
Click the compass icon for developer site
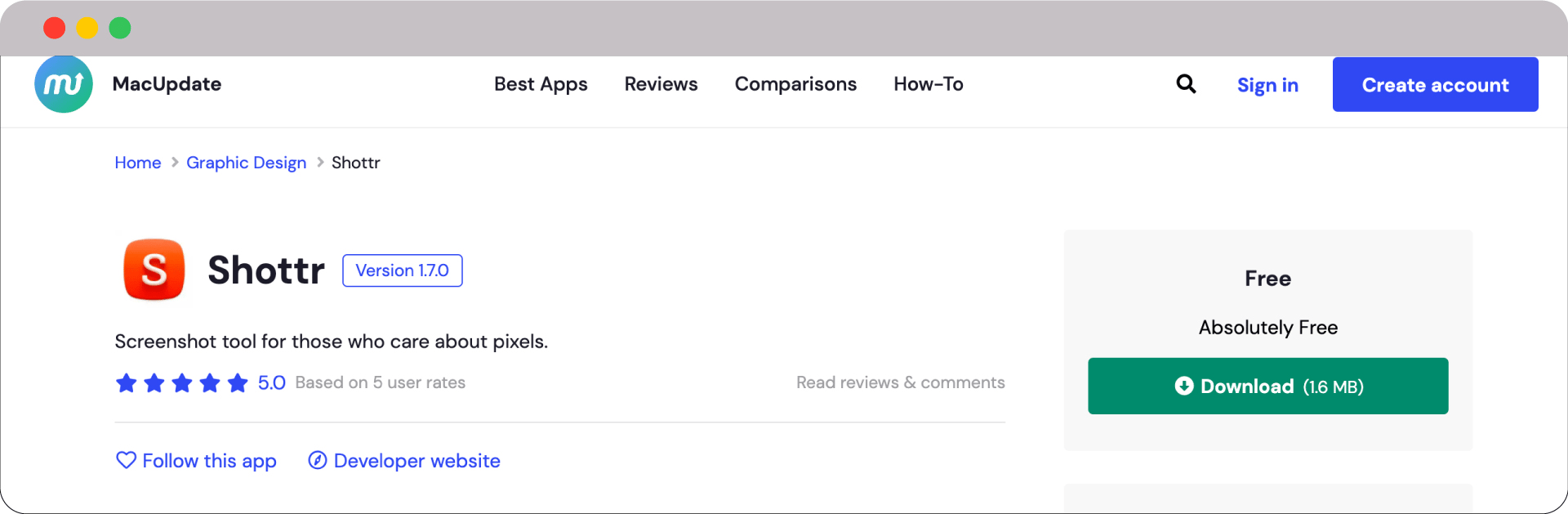(318, 460)
